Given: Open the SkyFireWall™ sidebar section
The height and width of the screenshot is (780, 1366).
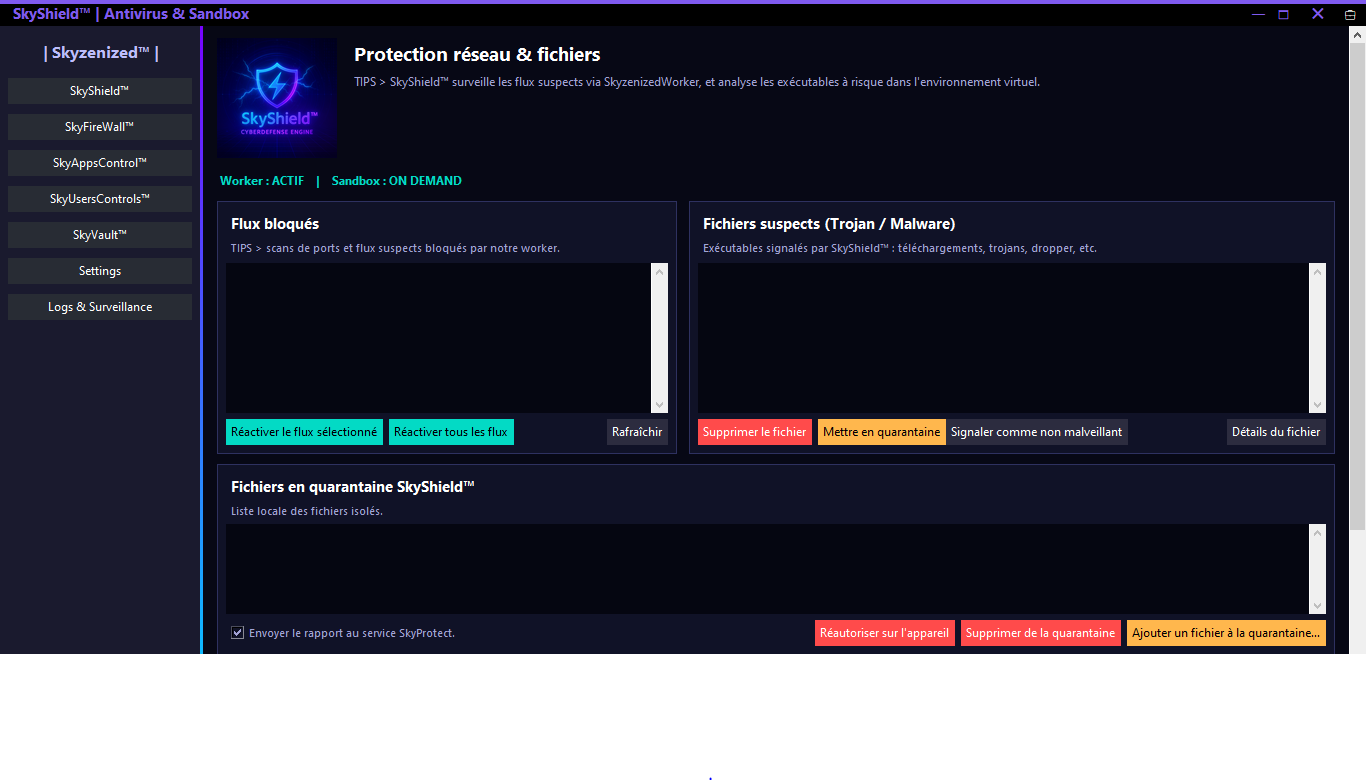Looking at the screenshot, I should (x=100, y=127).
